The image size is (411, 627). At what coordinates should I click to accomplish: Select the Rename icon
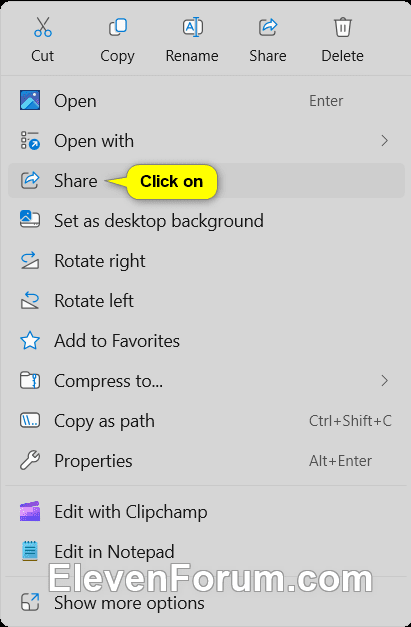193,27
